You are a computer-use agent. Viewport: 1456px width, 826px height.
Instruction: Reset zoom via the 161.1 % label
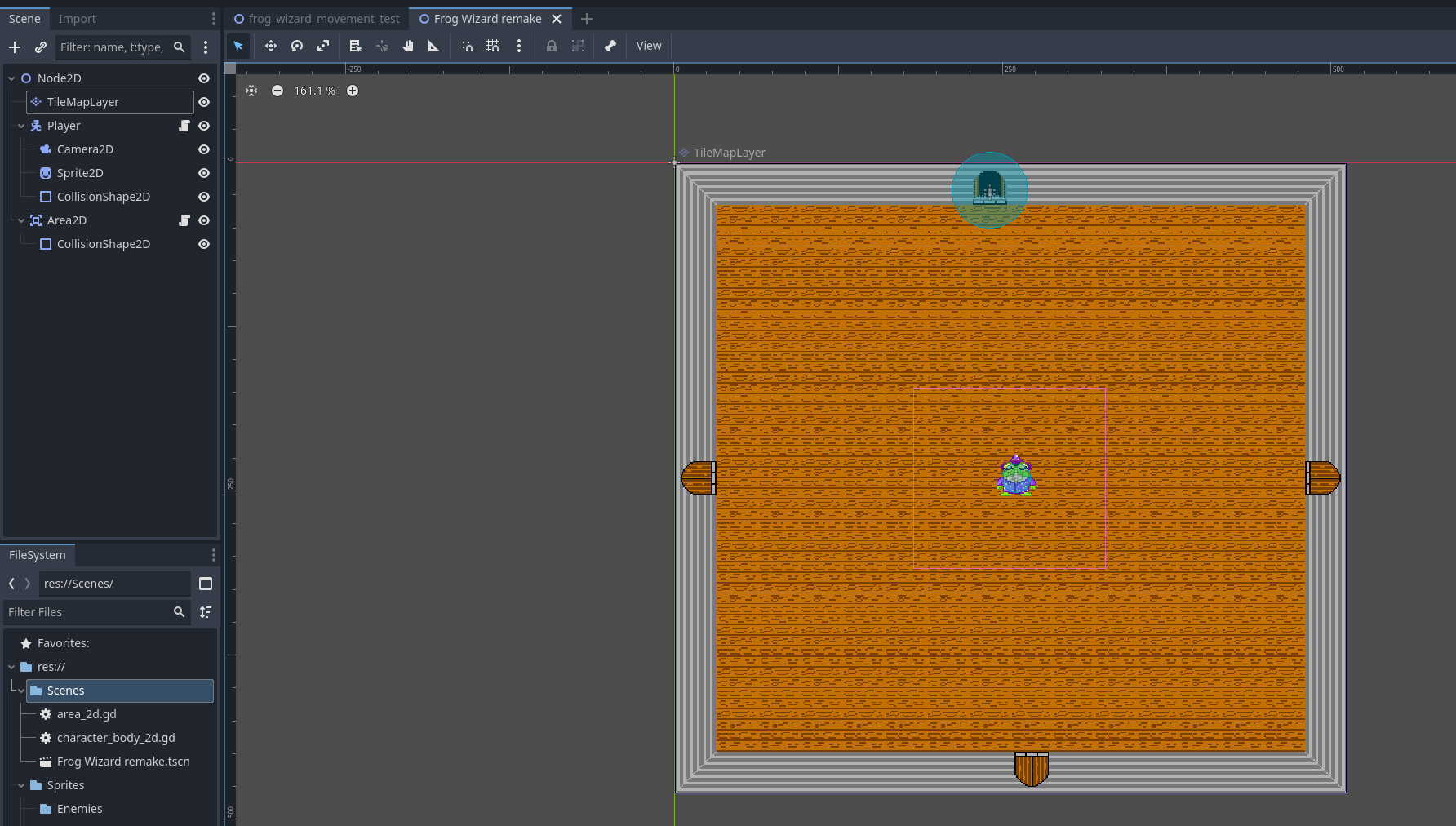(314, 91)
